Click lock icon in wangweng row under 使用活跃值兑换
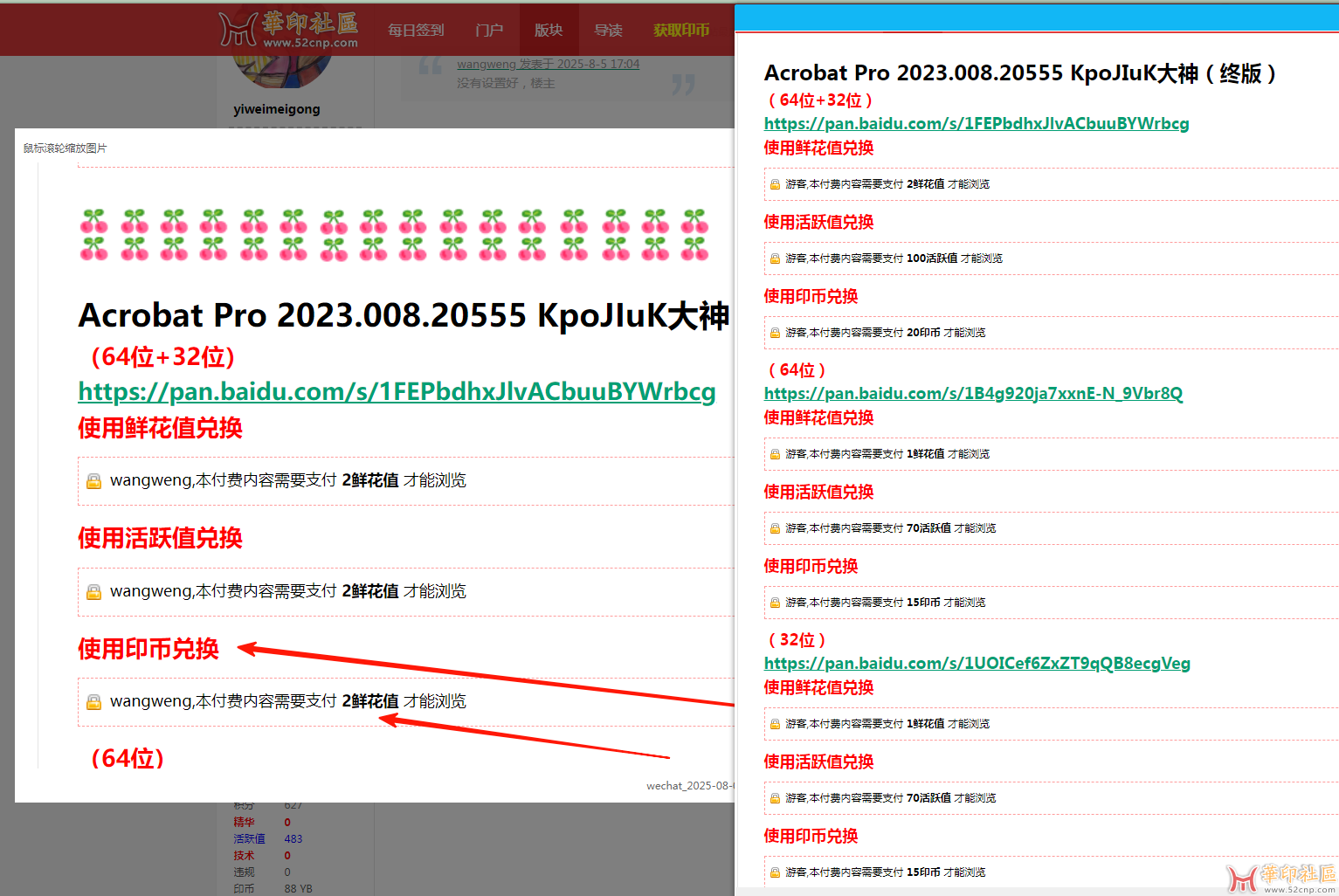The height and width of the screenshot is (896, 1339). tap(94, 592)
